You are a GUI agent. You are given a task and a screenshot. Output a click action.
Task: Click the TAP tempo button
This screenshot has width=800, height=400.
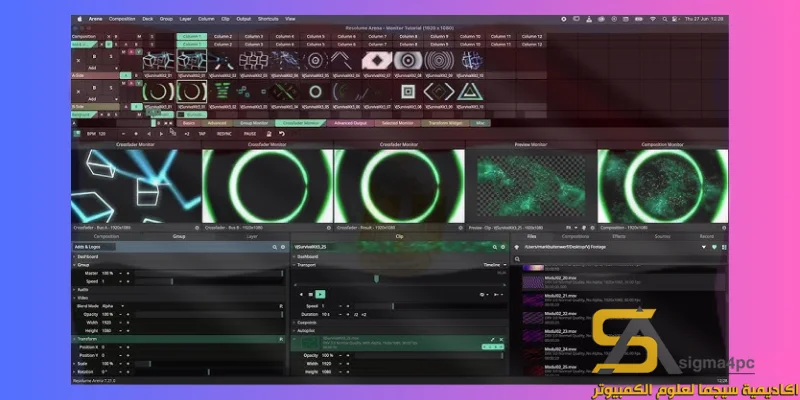tap(202, 134)
